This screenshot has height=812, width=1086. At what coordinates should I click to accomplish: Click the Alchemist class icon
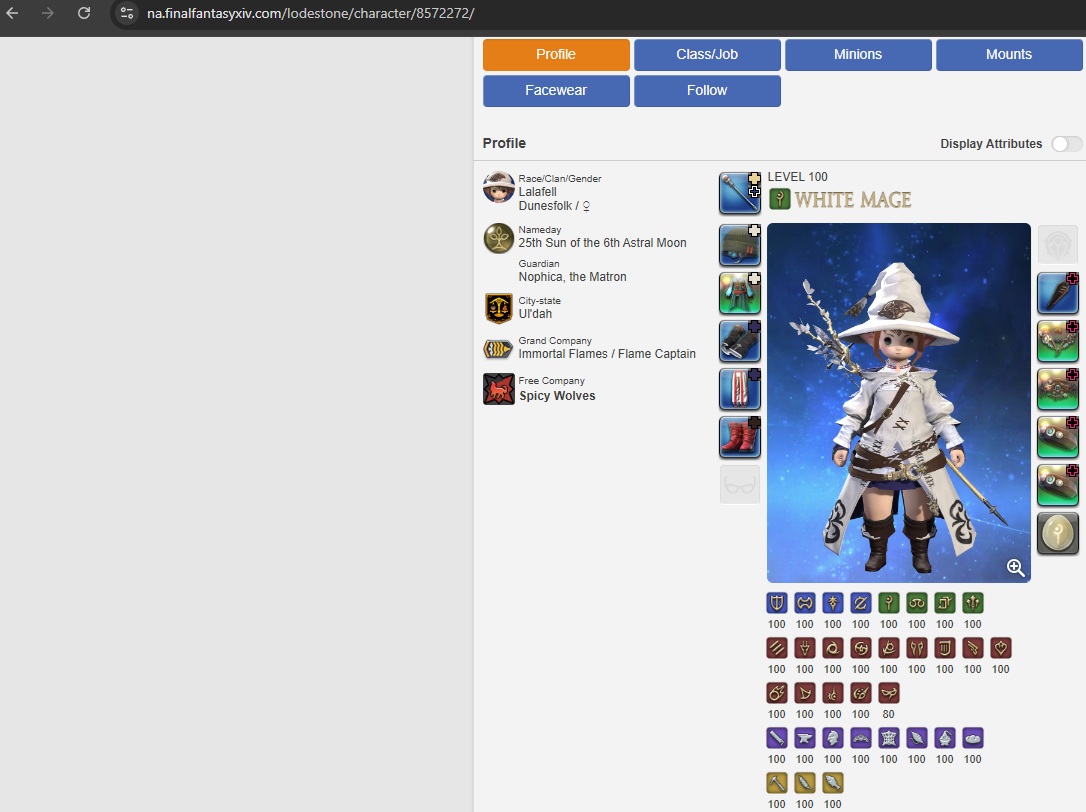[x=945, y=739]
